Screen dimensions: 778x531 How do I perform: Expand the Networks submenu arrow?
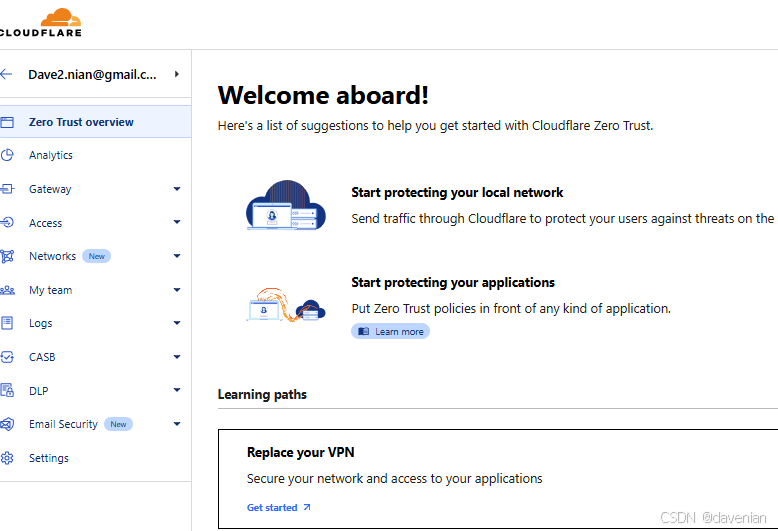point(177,256)
